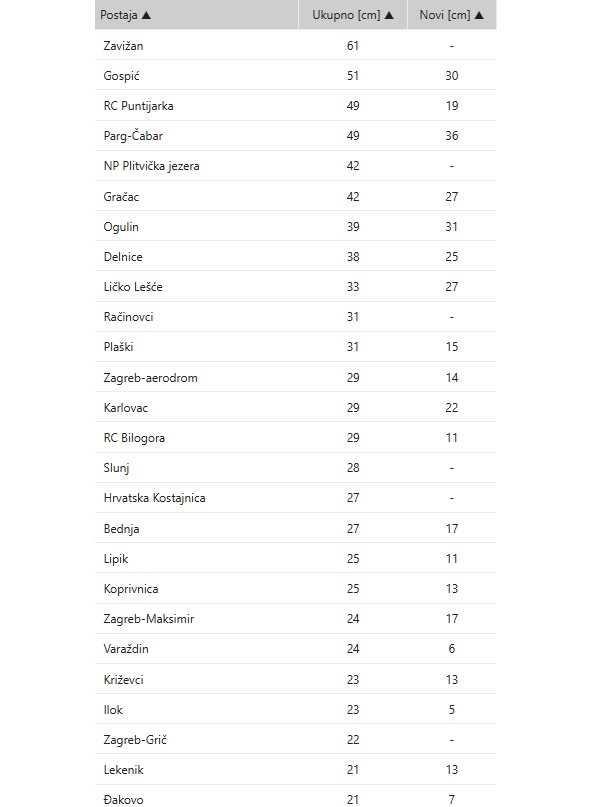Sort table by Postaja column header
This screenshot has height=807, width=608.
click(119, 15)
